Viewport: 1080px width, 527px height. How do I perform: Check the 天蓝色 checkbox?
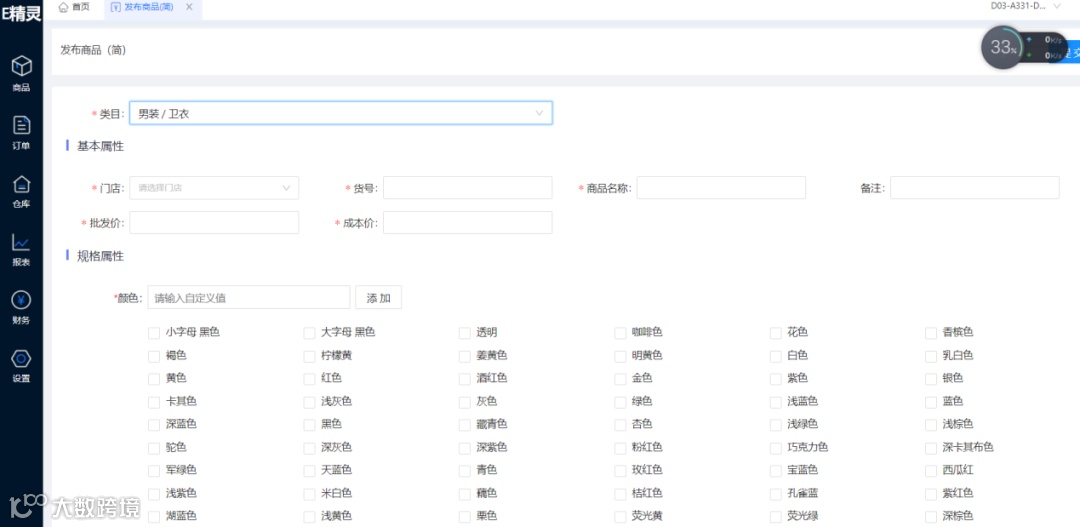pos(309,471)
